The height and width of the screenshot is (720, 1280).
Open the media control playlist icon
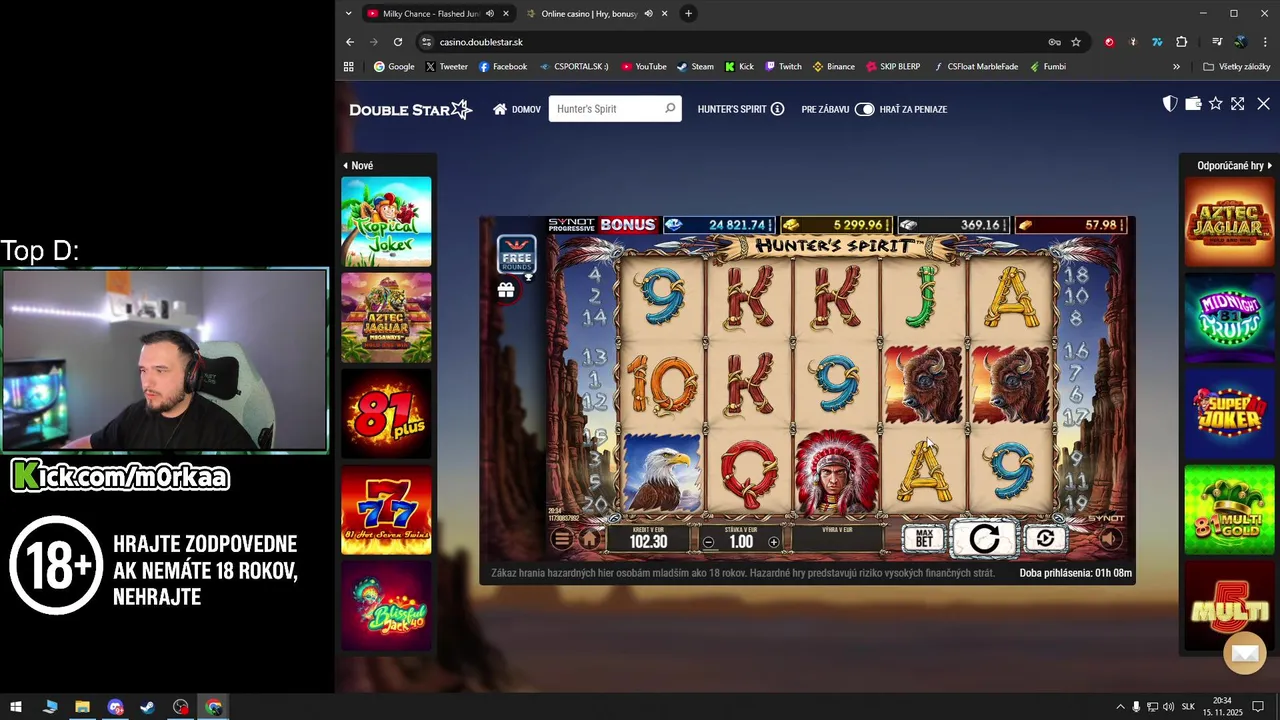(1217, 42)
